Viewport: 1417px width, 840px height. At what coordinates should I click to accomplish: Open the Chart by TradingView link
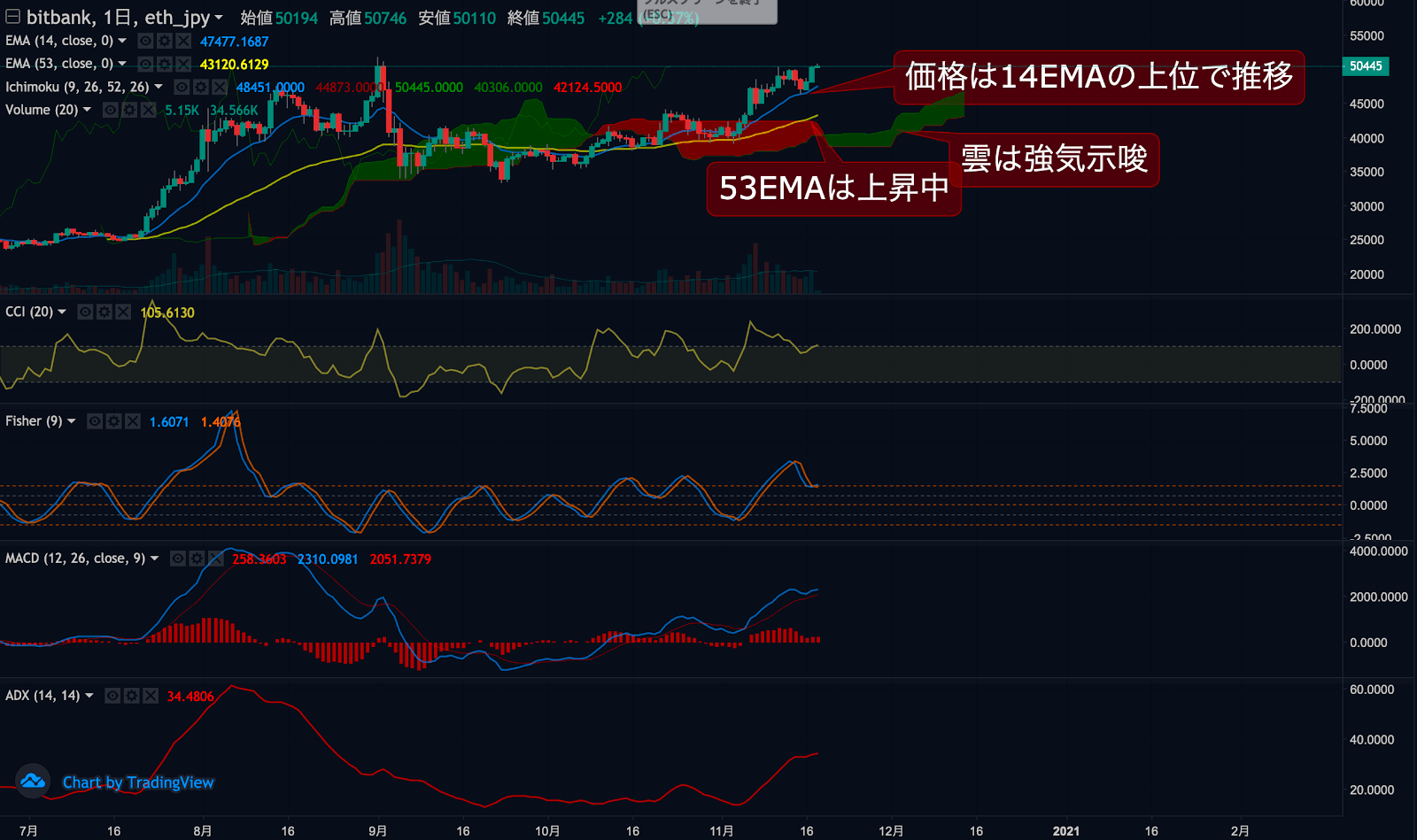click(138, 782)
